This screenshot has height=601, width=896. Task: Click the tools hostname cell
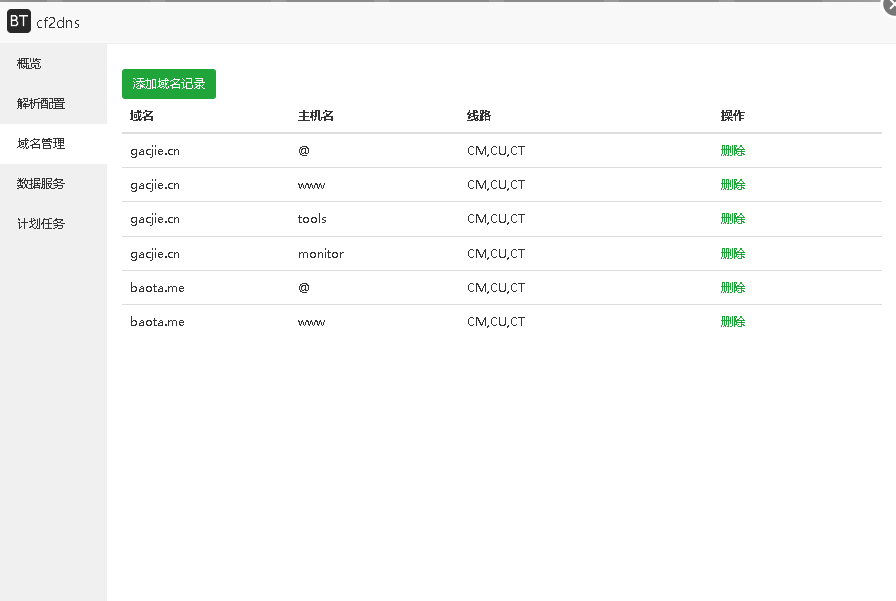[312, 219]
